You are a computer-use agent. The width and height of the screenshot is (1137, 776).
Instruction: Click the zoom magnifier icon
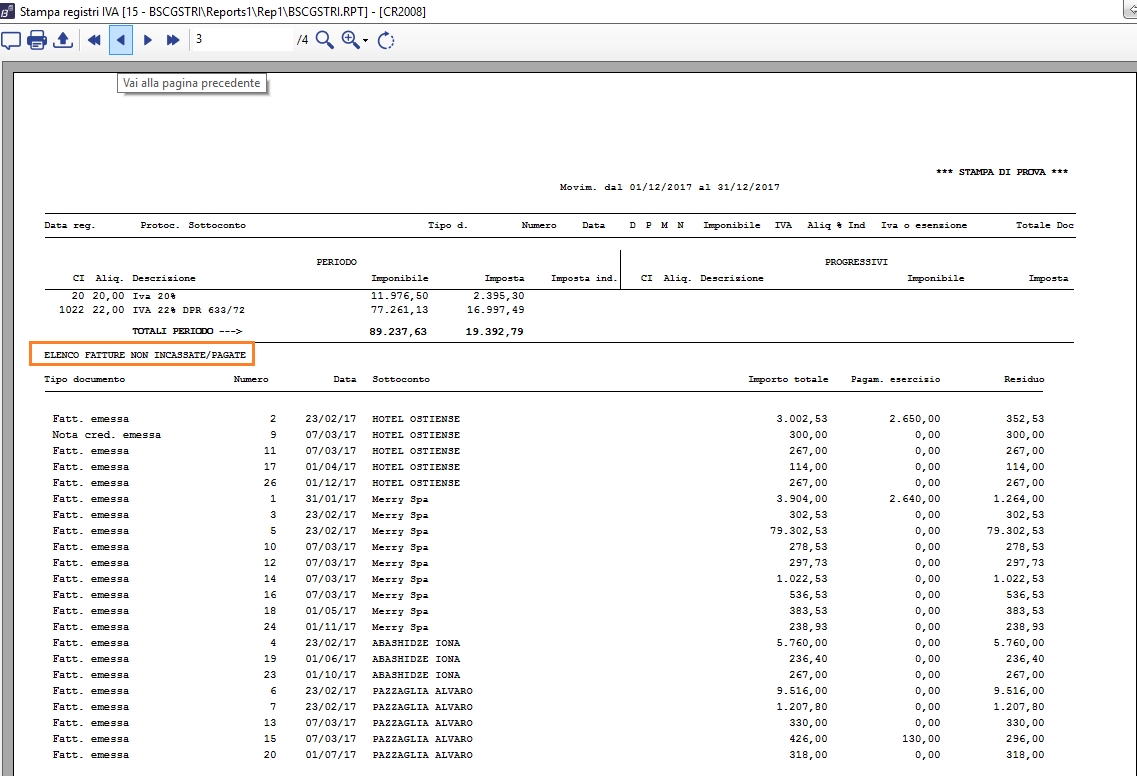coord(350,40)
